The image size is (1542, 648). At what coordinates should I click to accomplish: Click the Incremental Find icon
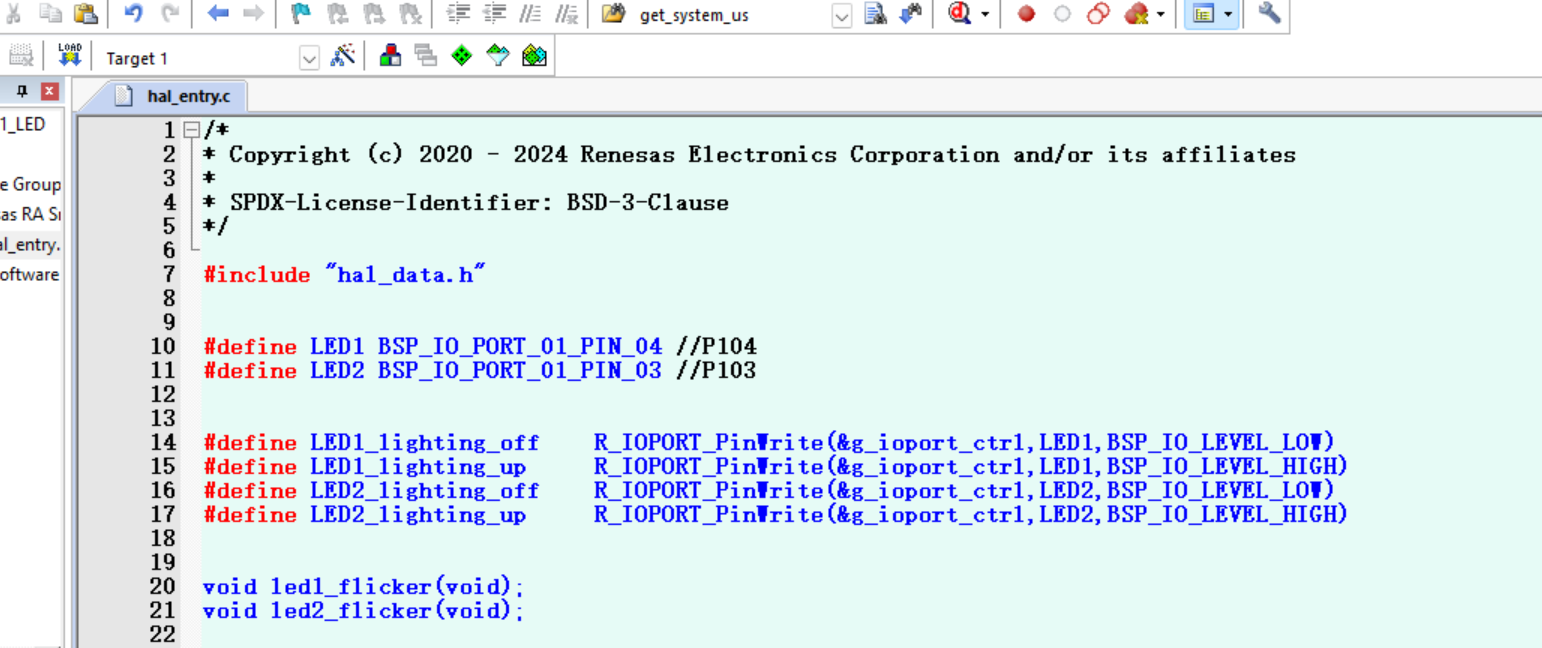[910, 14]
